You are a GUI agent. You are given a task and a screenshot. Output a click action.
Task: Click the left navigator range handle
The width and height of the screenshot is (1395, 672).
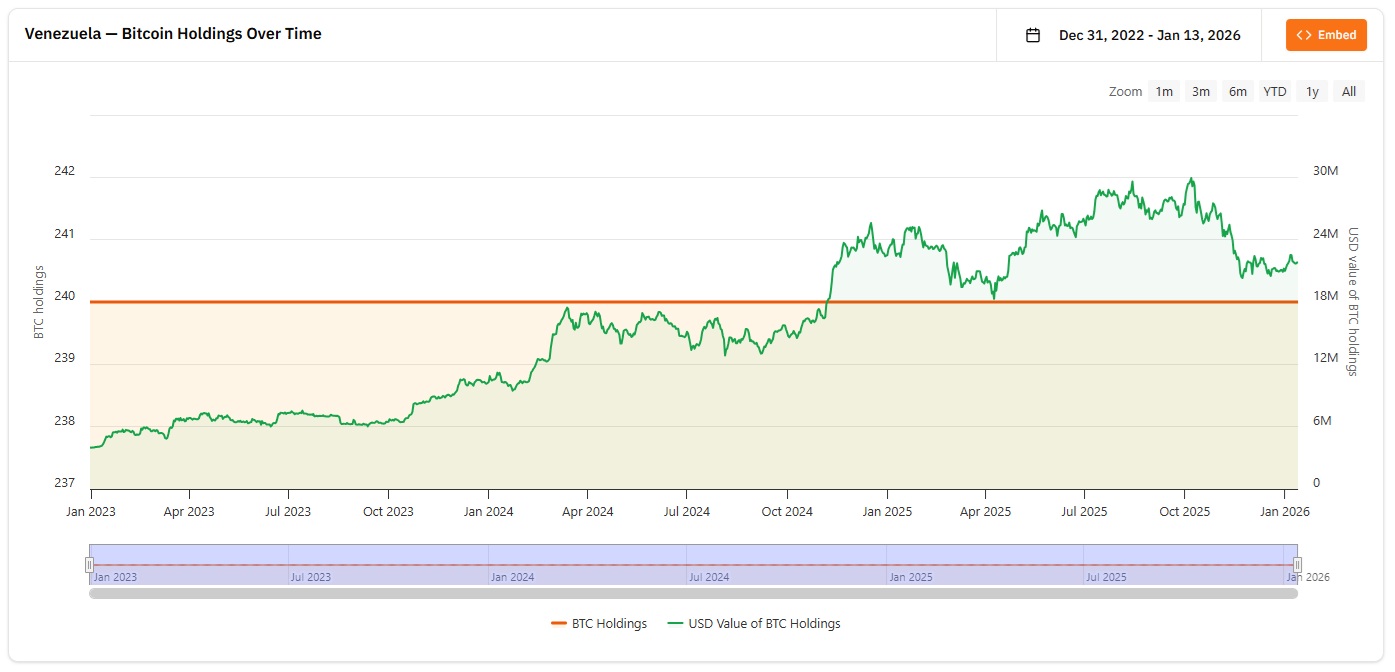click(x=89, y=565)
